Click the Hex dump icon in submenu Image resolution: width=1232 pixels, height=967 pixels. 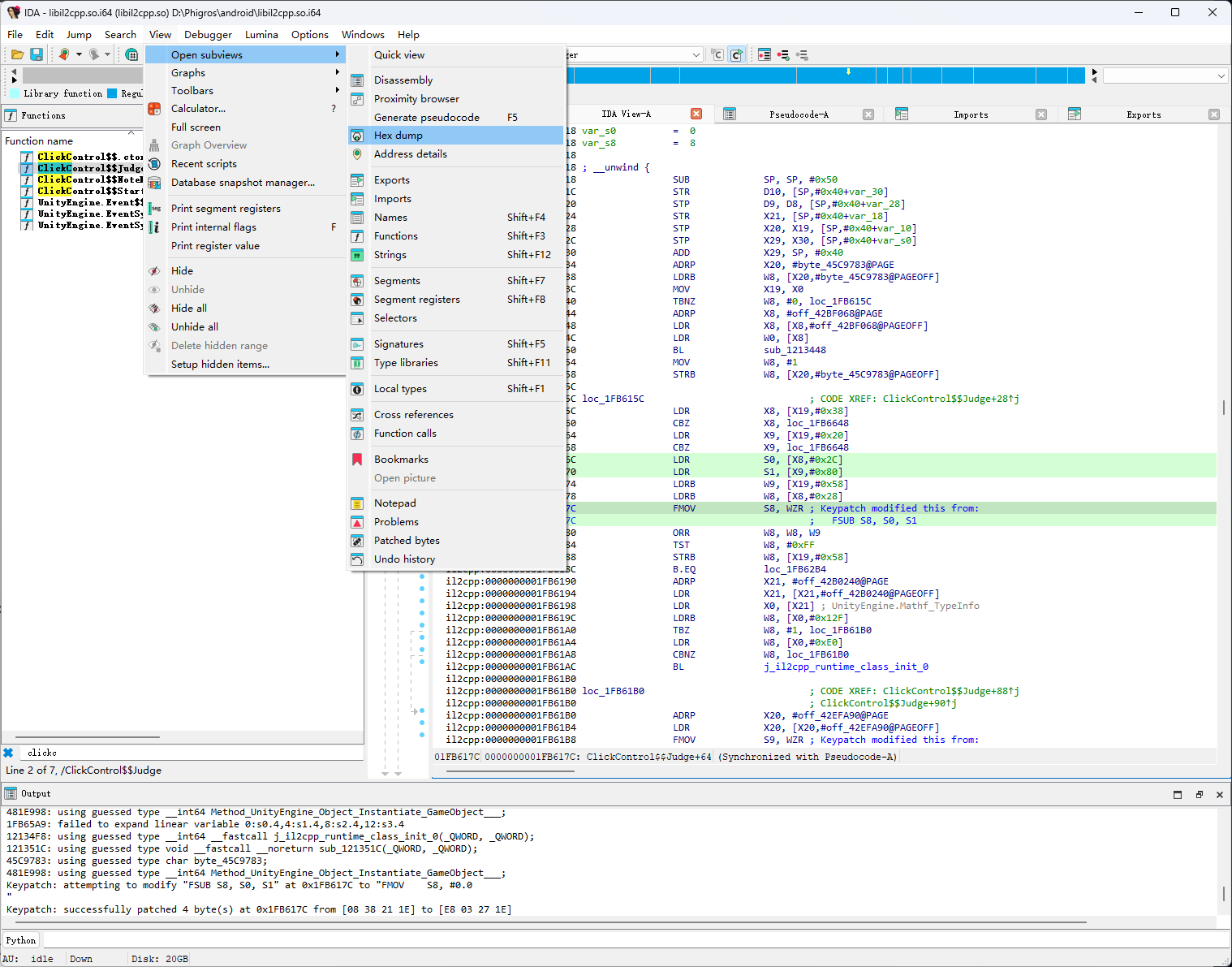click(x=357, y=136)
